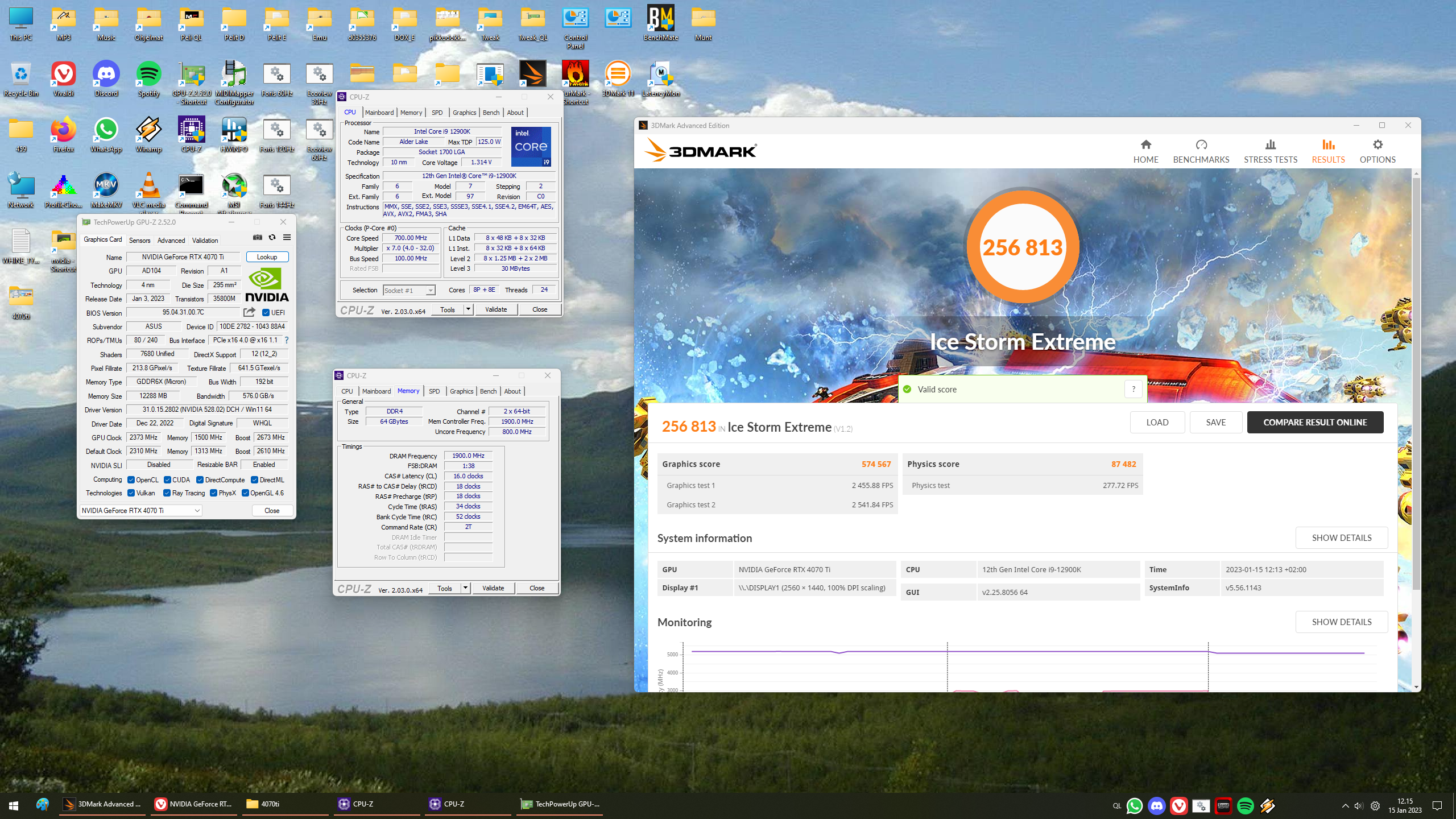Image resolution: width=1456 pixels, height=819 pixels.
Task: Click the Spotify tray icon in the taskbar
Action: coord(1246,805)
